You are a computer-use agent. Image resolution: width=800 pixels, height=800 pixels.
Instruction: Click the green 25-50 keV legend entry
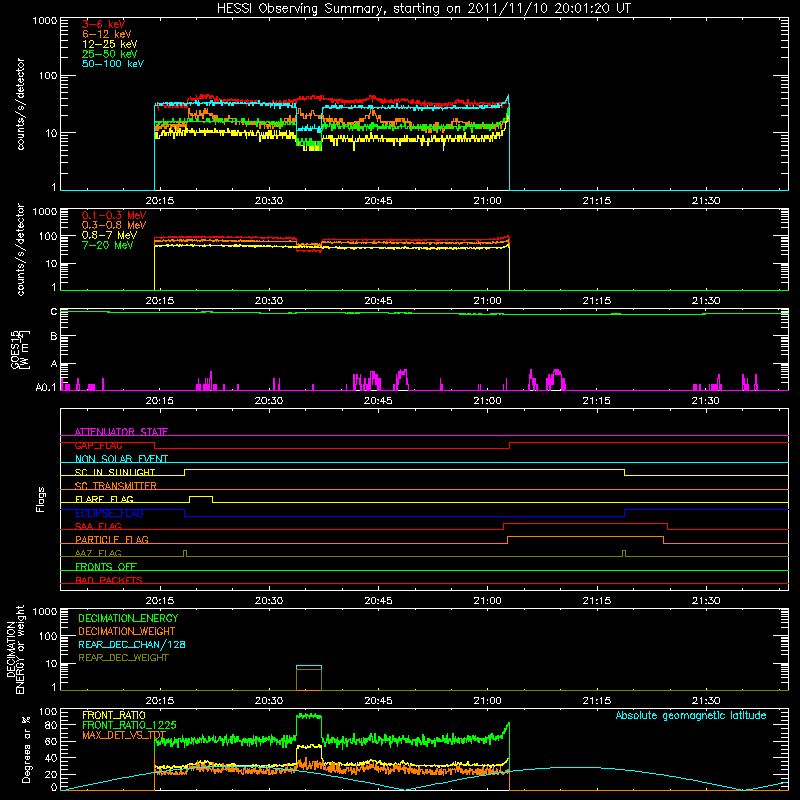(110, 54)
